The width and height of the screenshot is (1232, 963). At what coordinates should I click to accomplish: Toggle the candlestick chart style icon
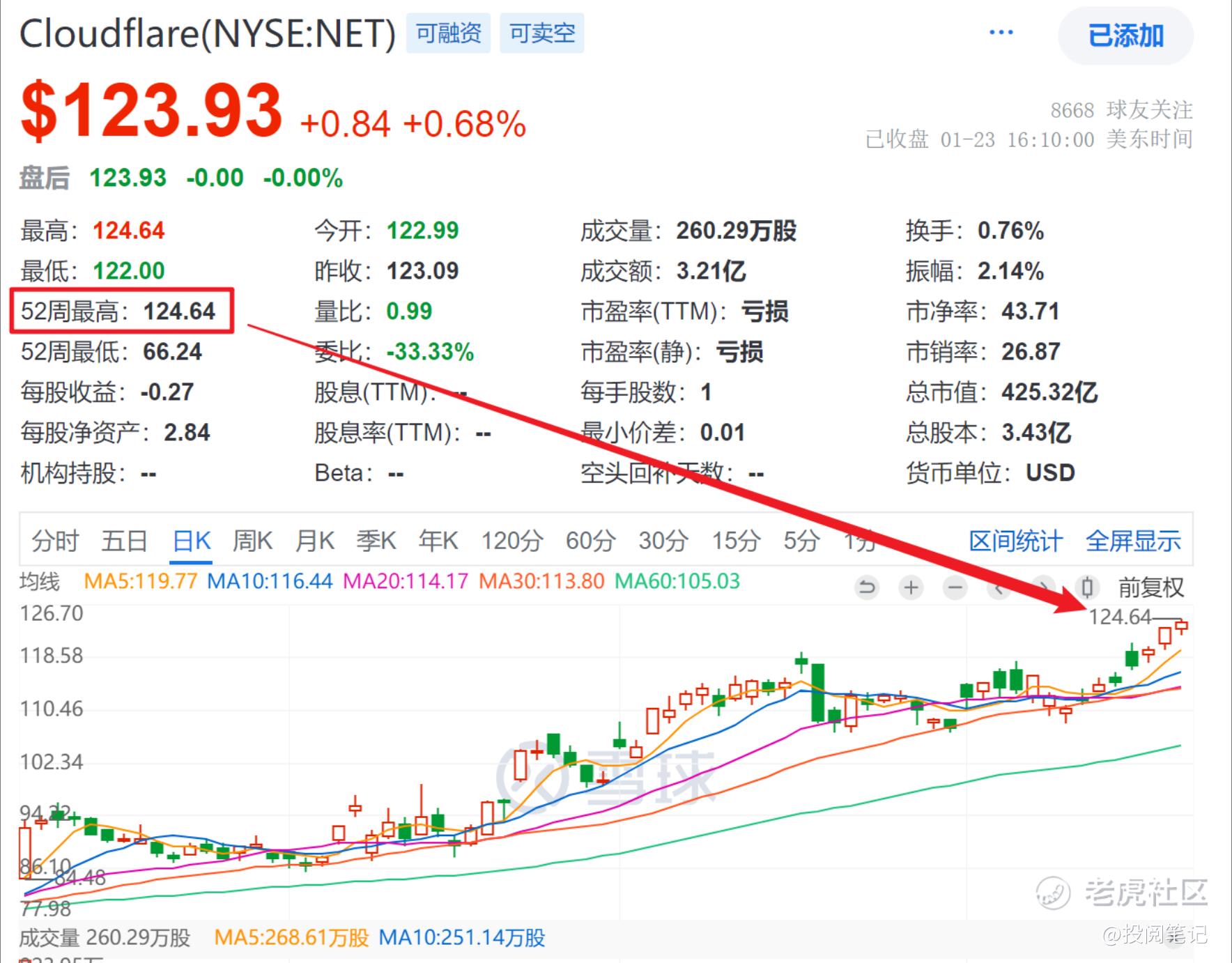point(1086,588)
